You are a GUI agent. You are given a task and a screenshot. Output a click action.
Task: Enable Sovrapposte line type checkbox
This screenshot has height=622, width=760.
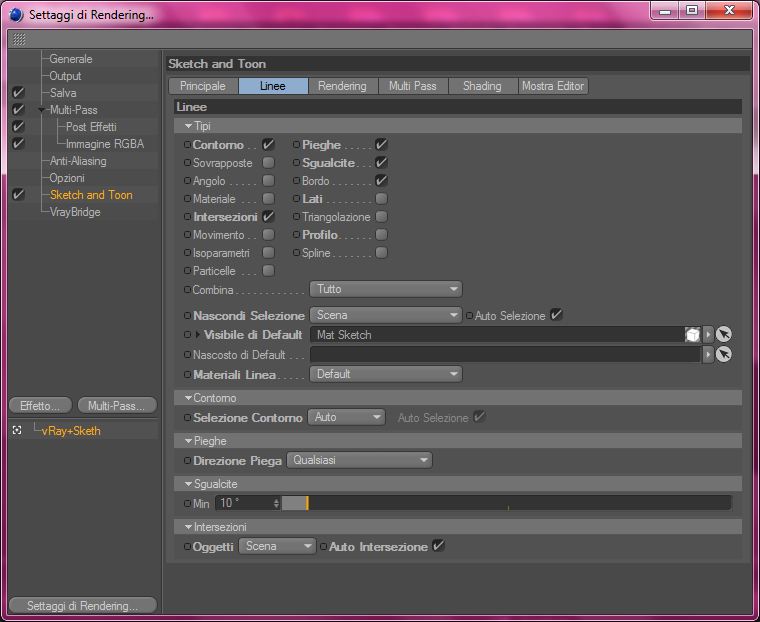[x=268, y=162]
